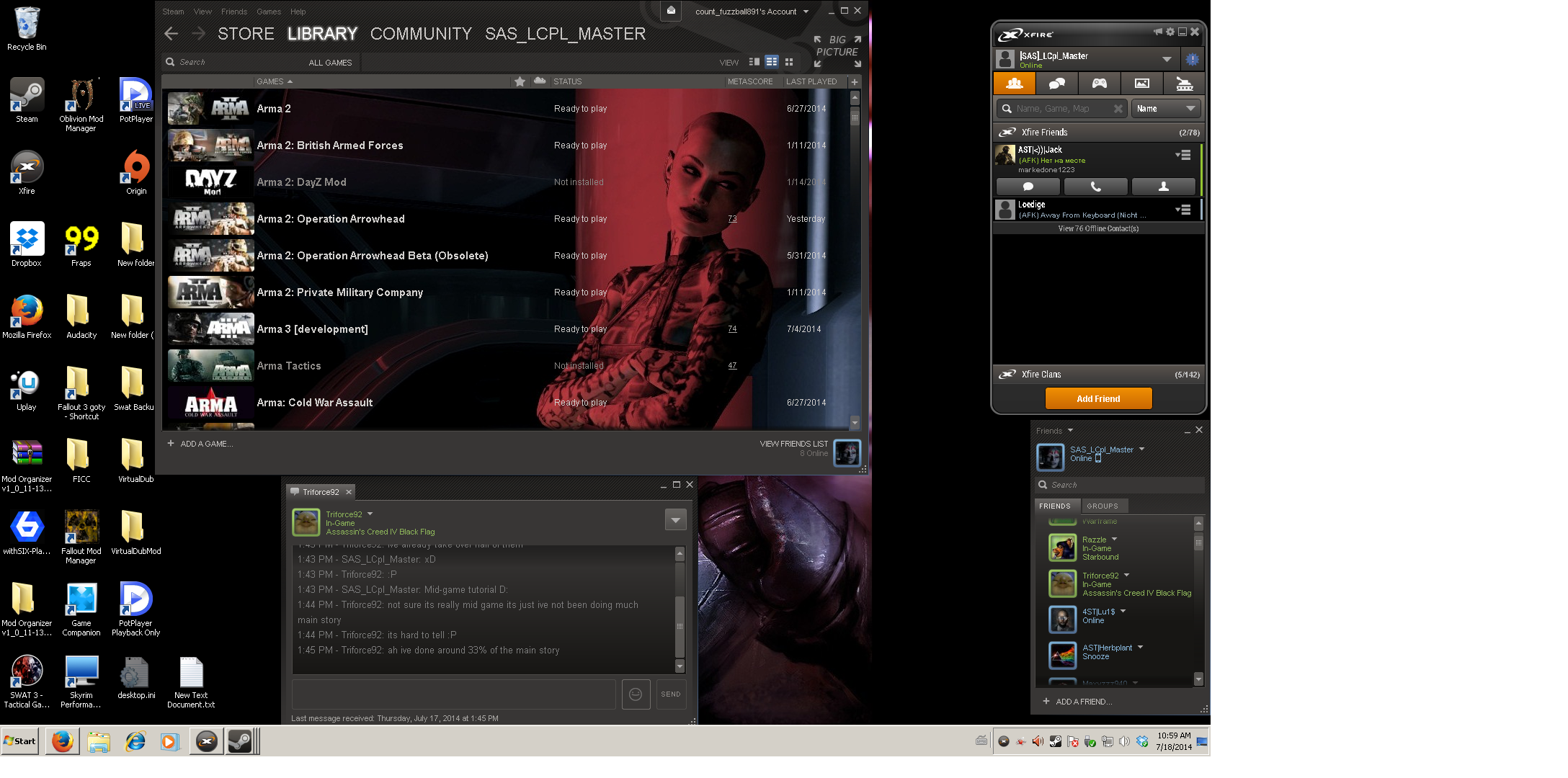
Task: Switch Steam library to list view
Action: click(772, 62)
